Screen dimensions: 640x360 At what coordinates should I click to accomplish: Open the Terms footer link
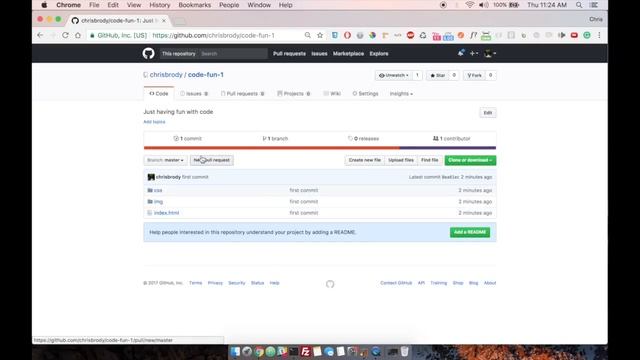[196, 283]
